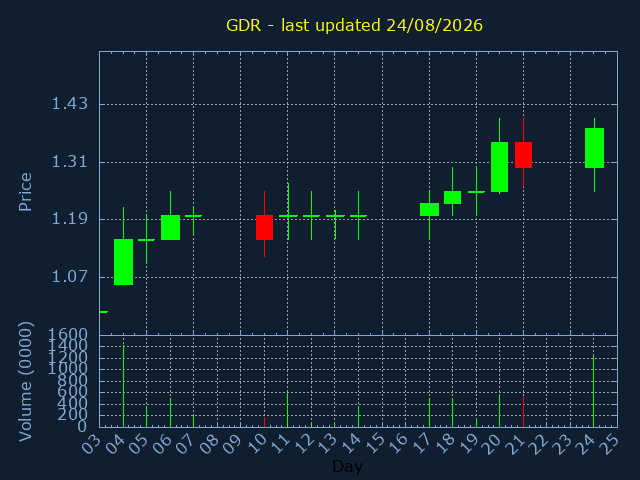
Task: Click the tallest volume bar on day 04
Action: tap(123, 386)
